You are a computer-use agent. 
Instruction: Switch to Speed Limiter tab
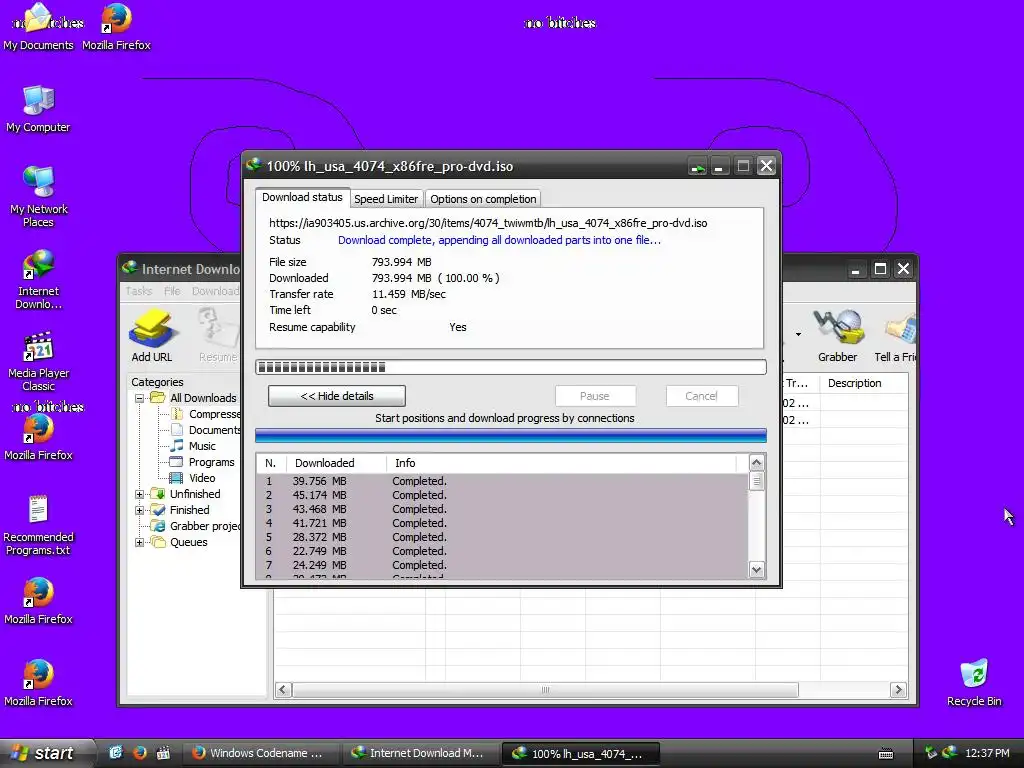click(386, 199)
